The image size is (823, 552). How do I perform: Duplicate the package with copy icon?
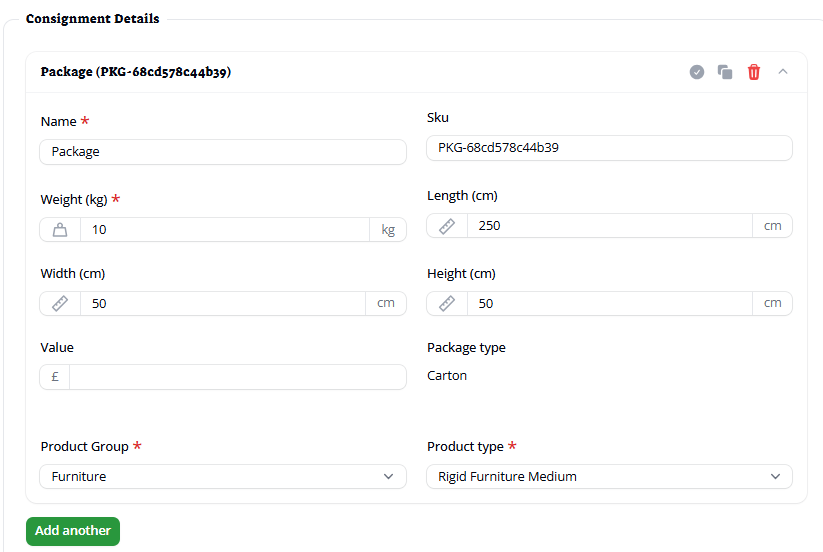click(x=725, y=72)
